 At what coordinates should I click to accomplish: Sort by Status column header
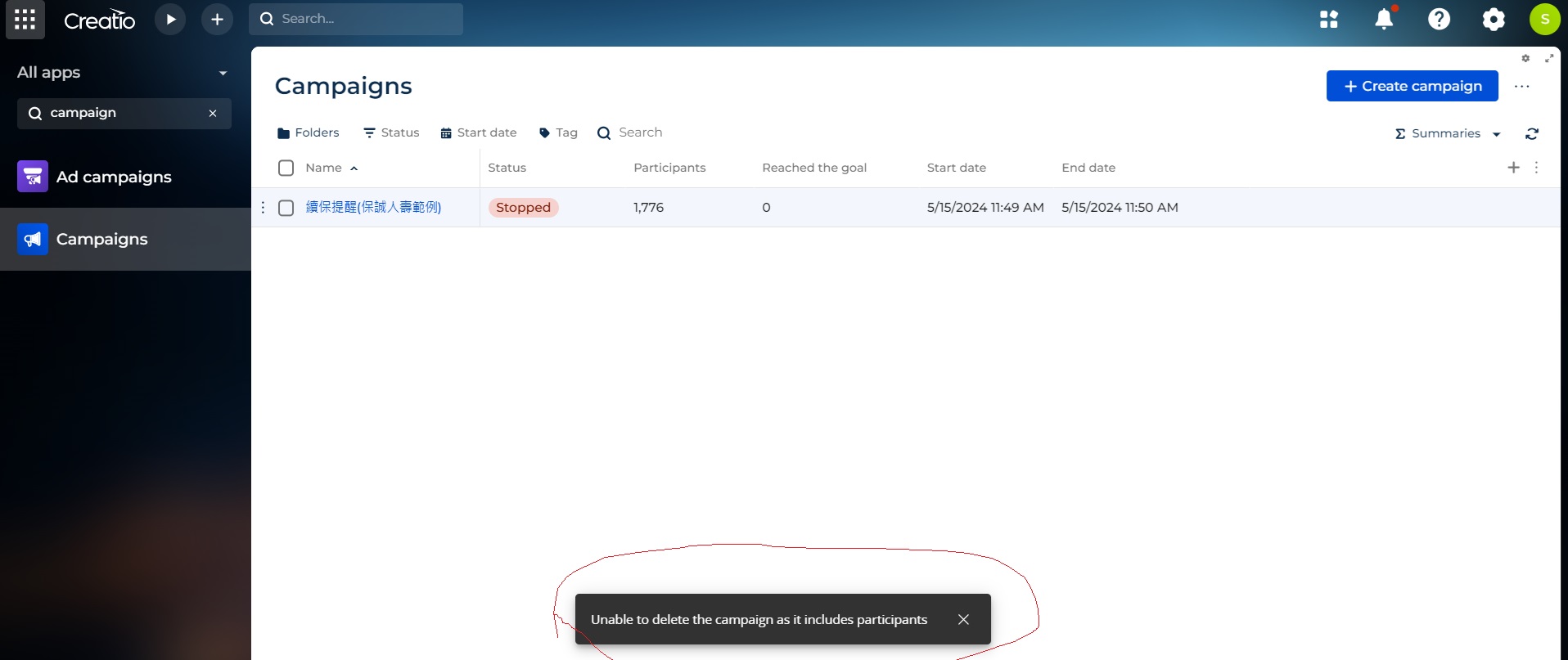point(507,168)
